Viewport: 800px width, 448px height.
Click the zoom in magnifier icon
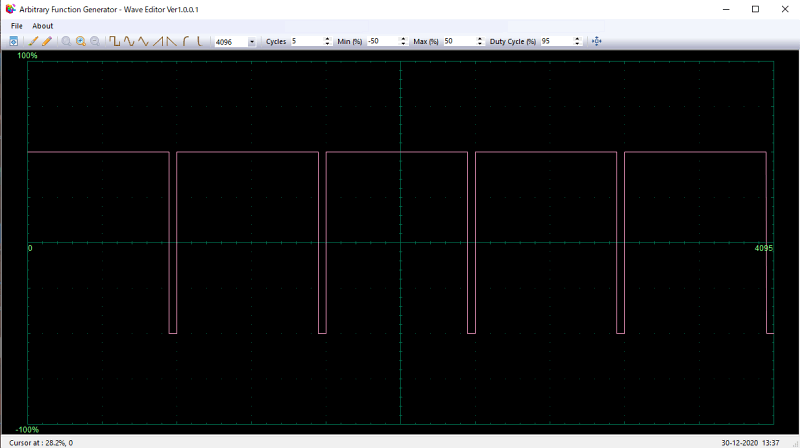[80, 41]
